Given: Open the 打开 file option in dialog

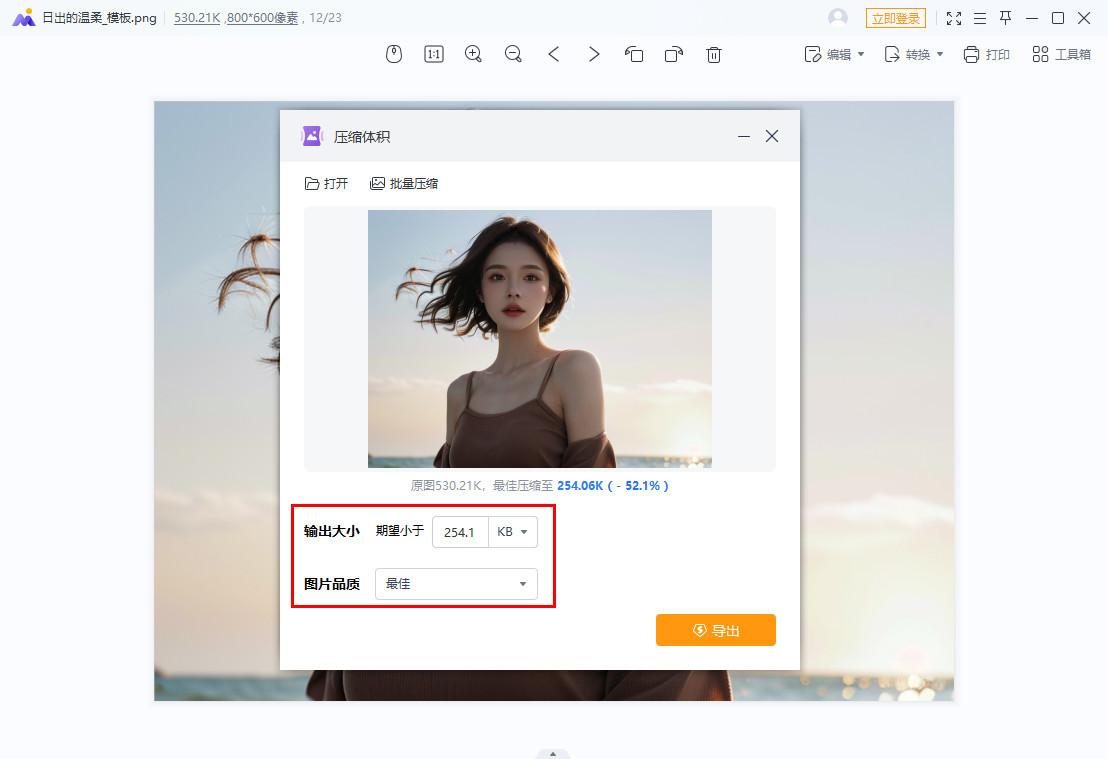Looking at the screenshot, I should click(x=327, y=183).
